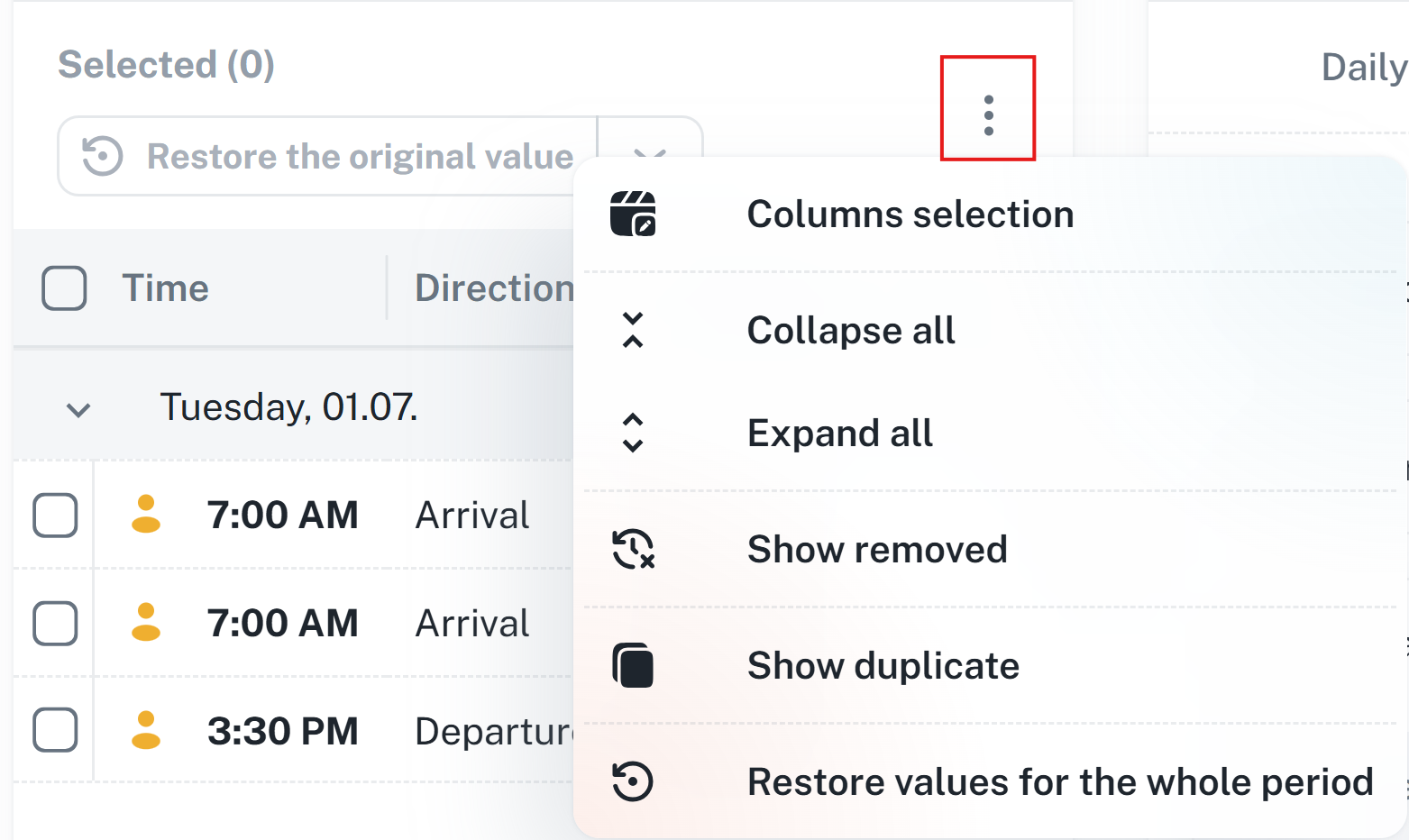The width and height of the screenshot is (1409, 840).
Task: Open the dropdown arrow next to Restore button
Action: [649, 144]
